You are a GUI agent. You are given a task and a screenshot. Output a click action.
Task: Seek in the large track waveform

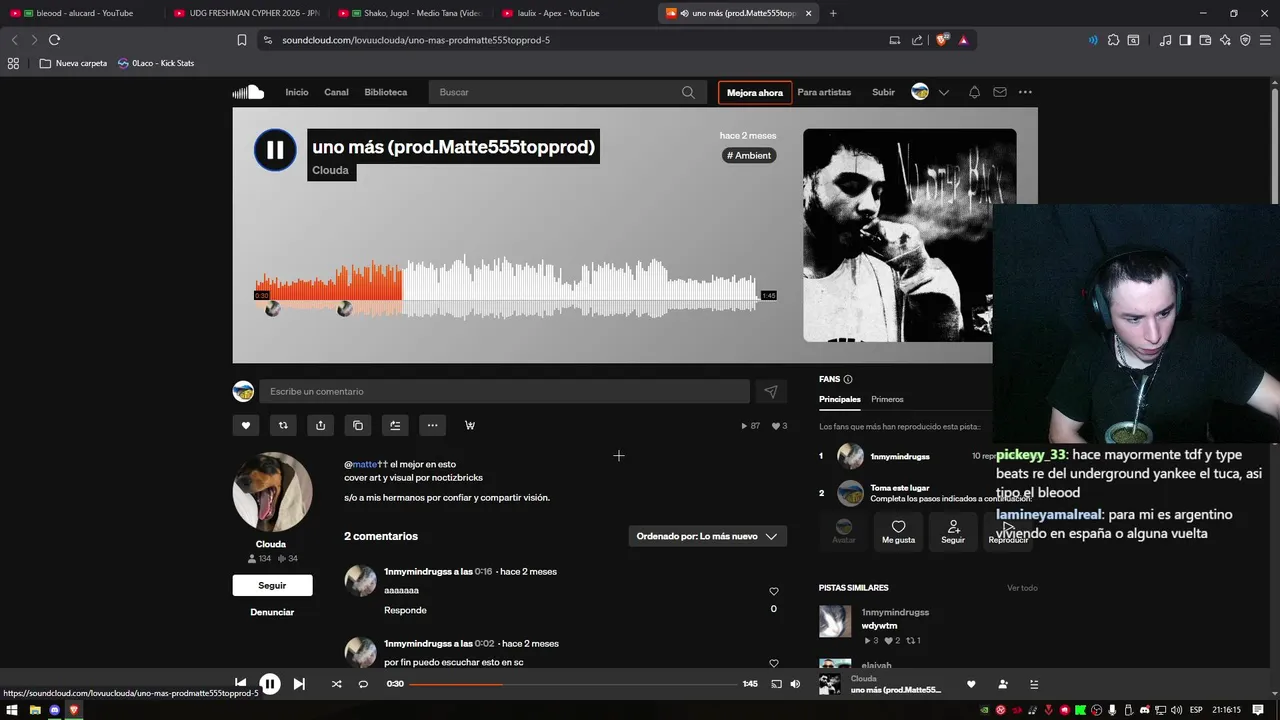506,288
